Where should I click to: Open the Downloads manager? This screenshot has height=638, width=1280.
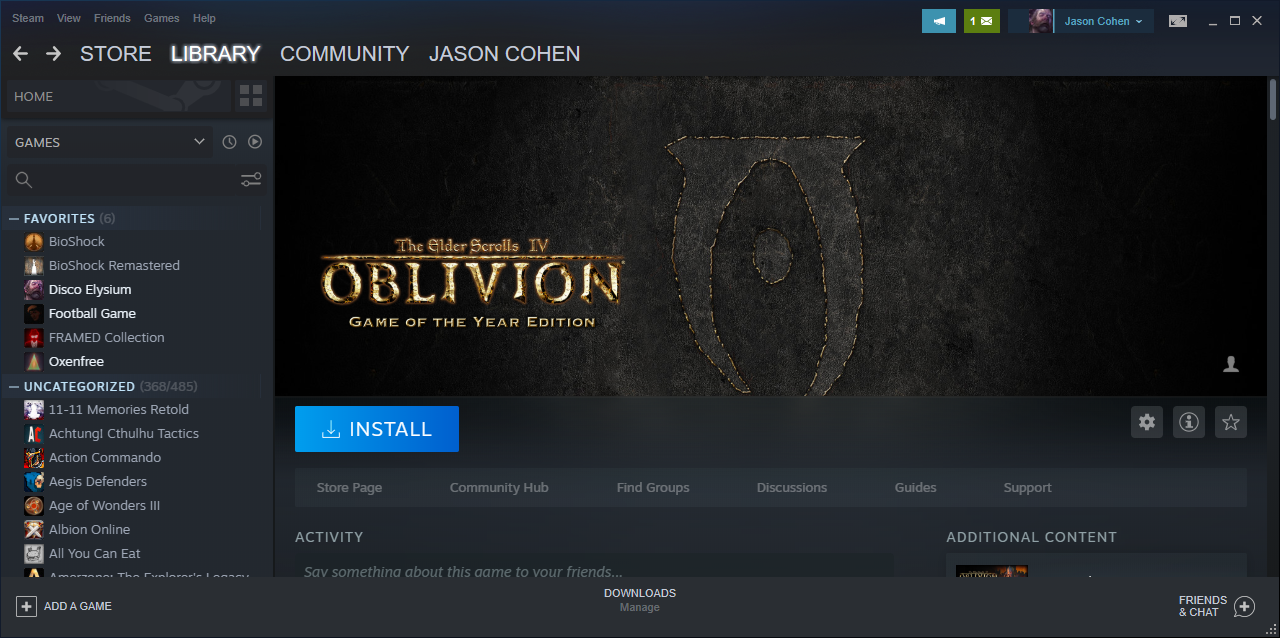pyautogui.click(x=640, y=600)
